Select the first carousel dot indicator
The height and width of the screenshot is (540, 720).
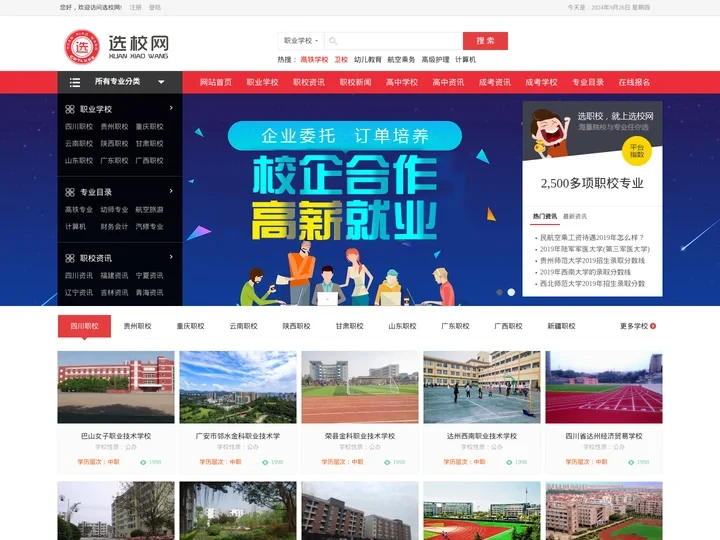[x=500, y=292]
